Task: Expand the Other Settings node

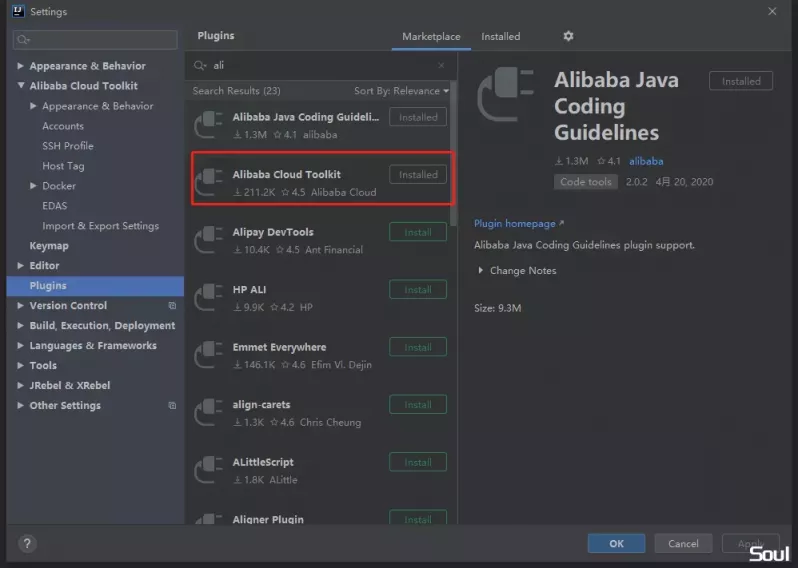Action: [x=20, y=406]
